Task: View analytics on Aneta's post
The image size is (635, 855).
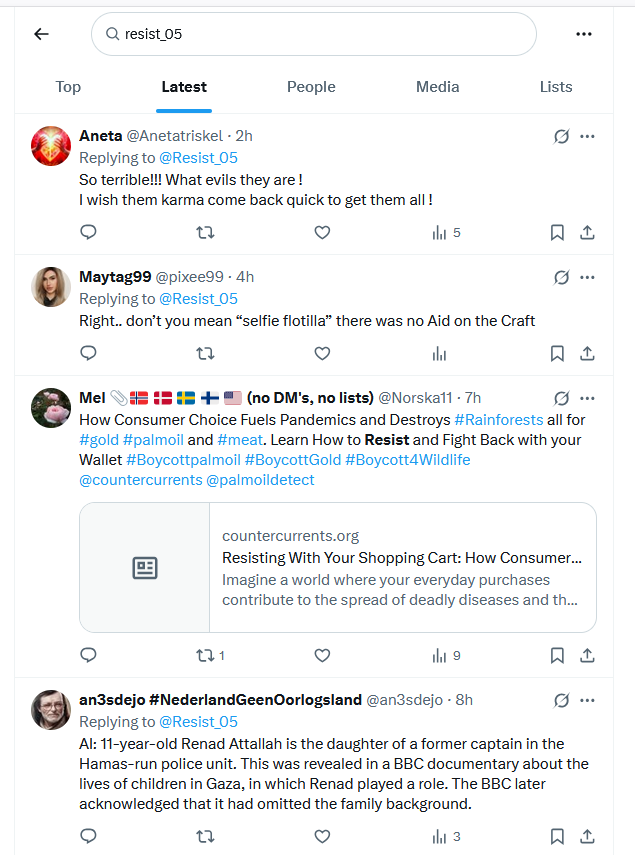Action: tap(446, 232)
